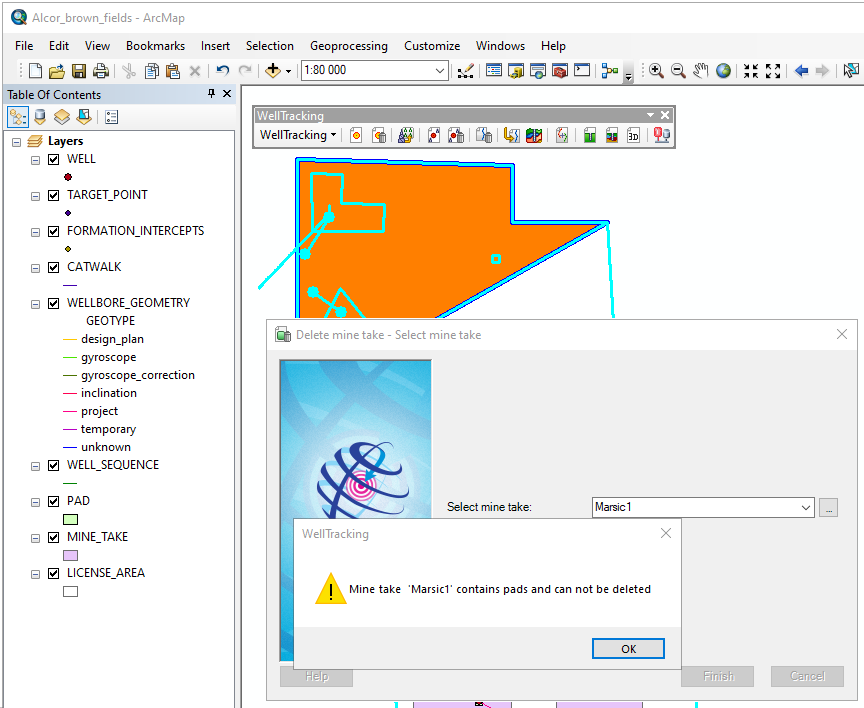Open a map document with folder icon
864x708 pixels.
(57, 71)
